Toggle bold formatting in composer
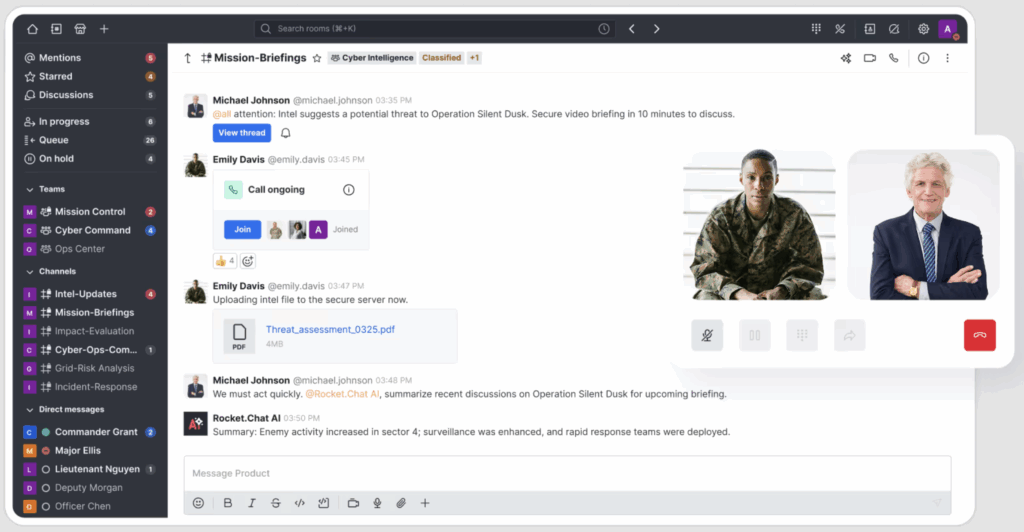 coord(228,503)
